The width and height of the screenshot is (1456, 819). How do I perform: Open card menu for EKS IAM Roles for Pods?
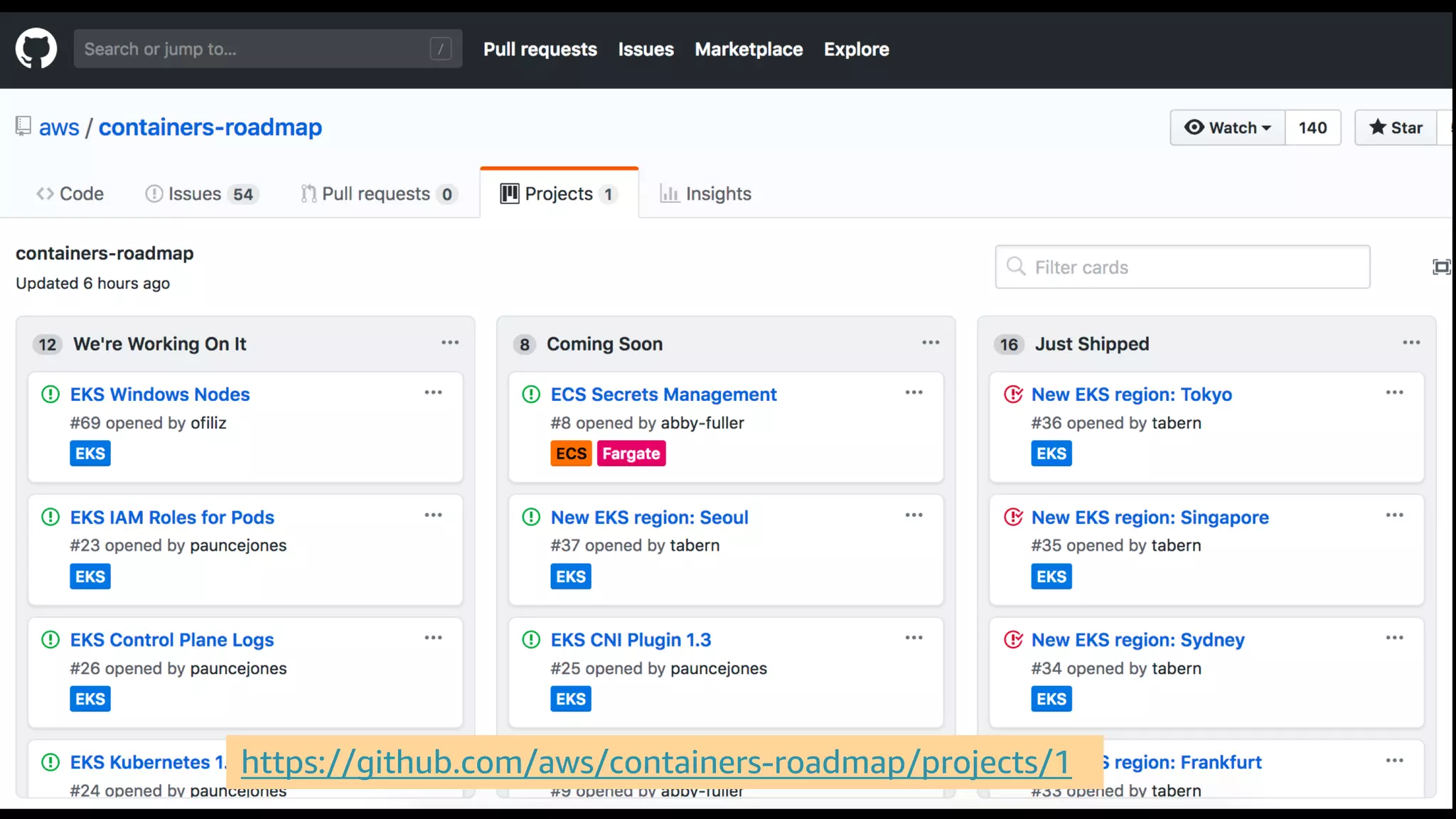click(433, 515)
